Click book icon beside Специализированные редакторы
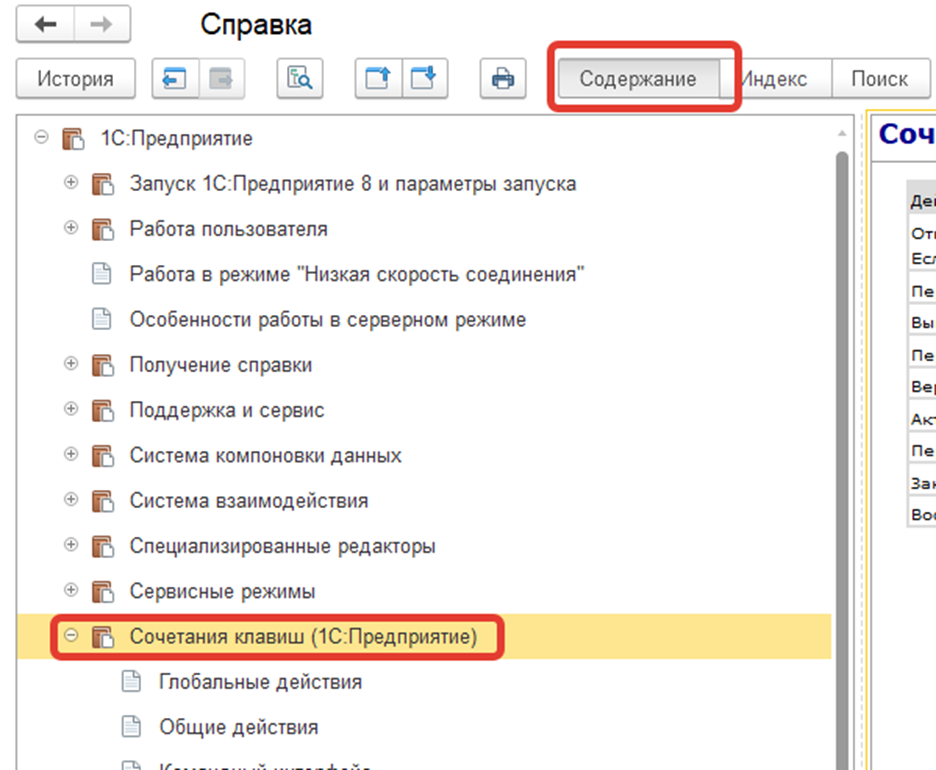936x770 pixels. coord(103,546)
